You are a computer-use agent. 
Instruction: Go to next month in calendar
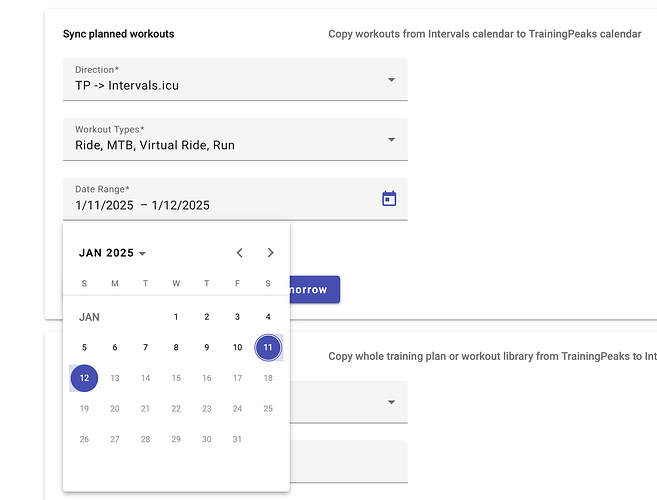(270, 253)
